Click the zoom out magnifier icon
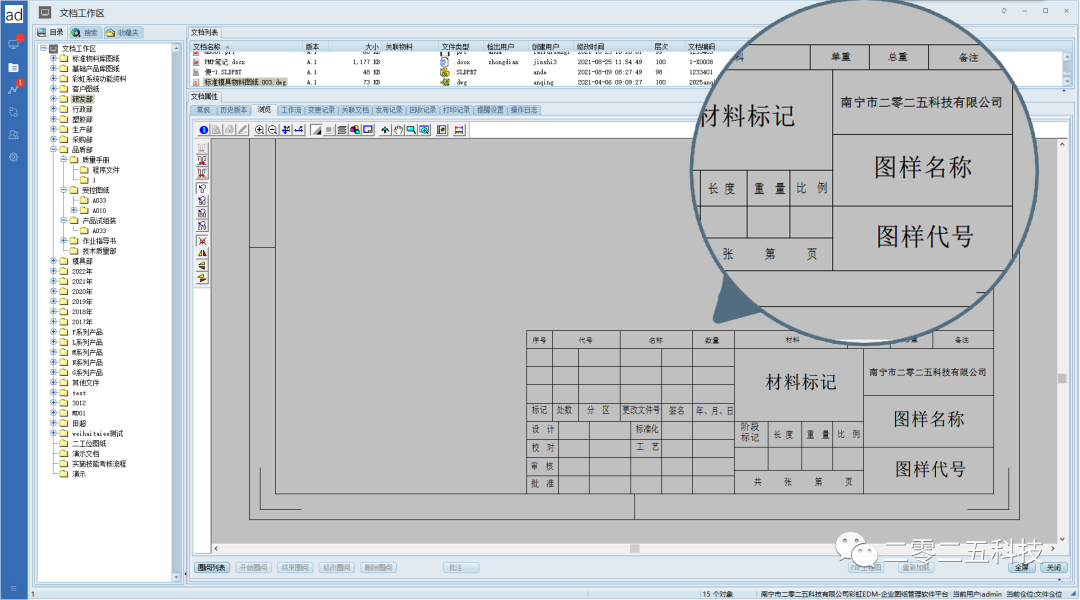This screenshot has height=600, width=1080. 273,130
